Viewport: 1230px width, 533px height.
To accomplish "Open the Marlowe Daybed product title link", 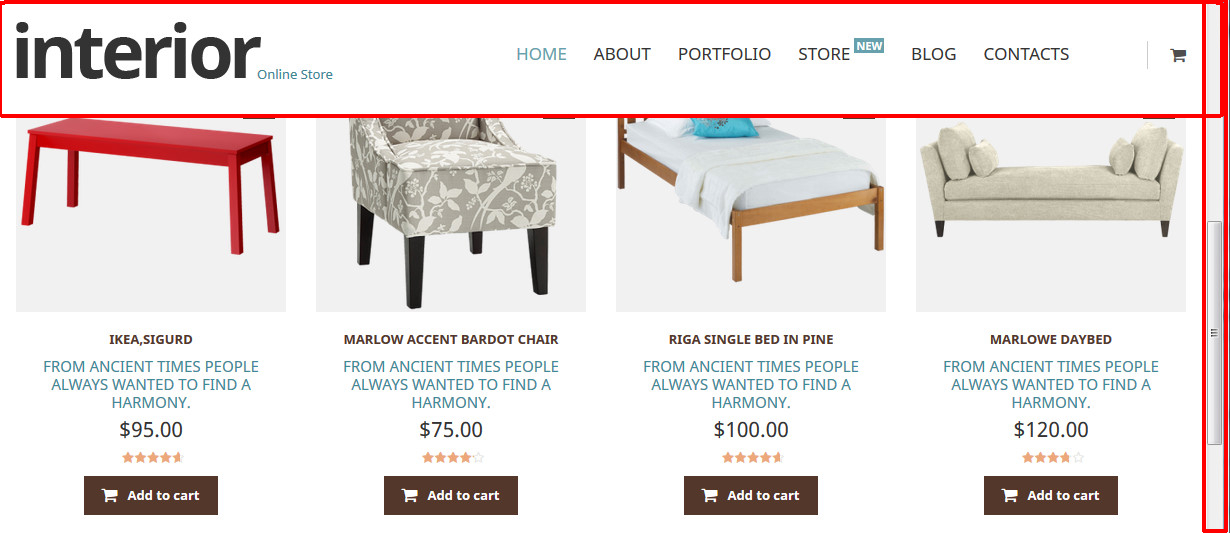I will pos(1051,340).
